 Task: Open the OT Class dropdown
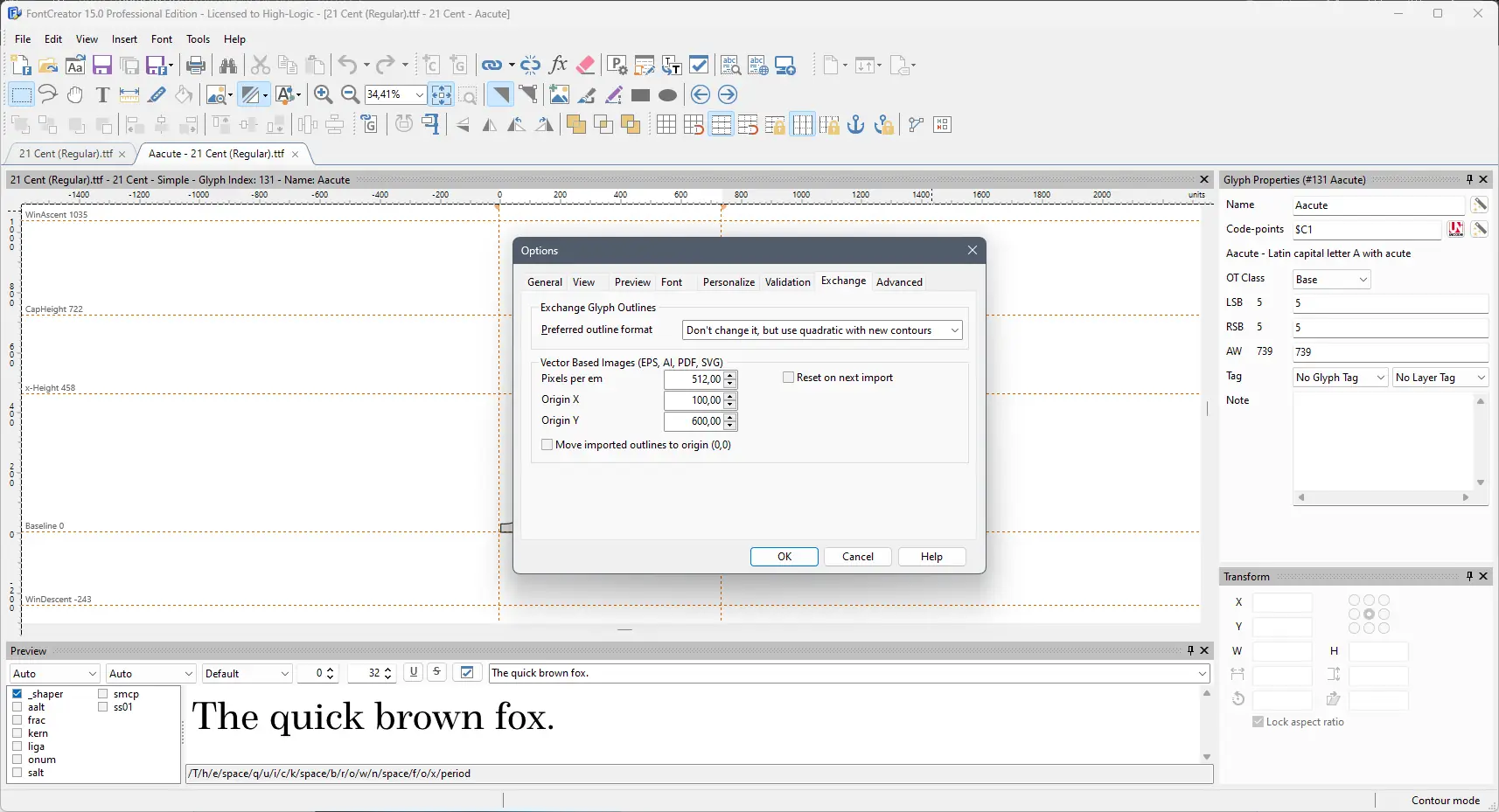(x=1331, y=280)
